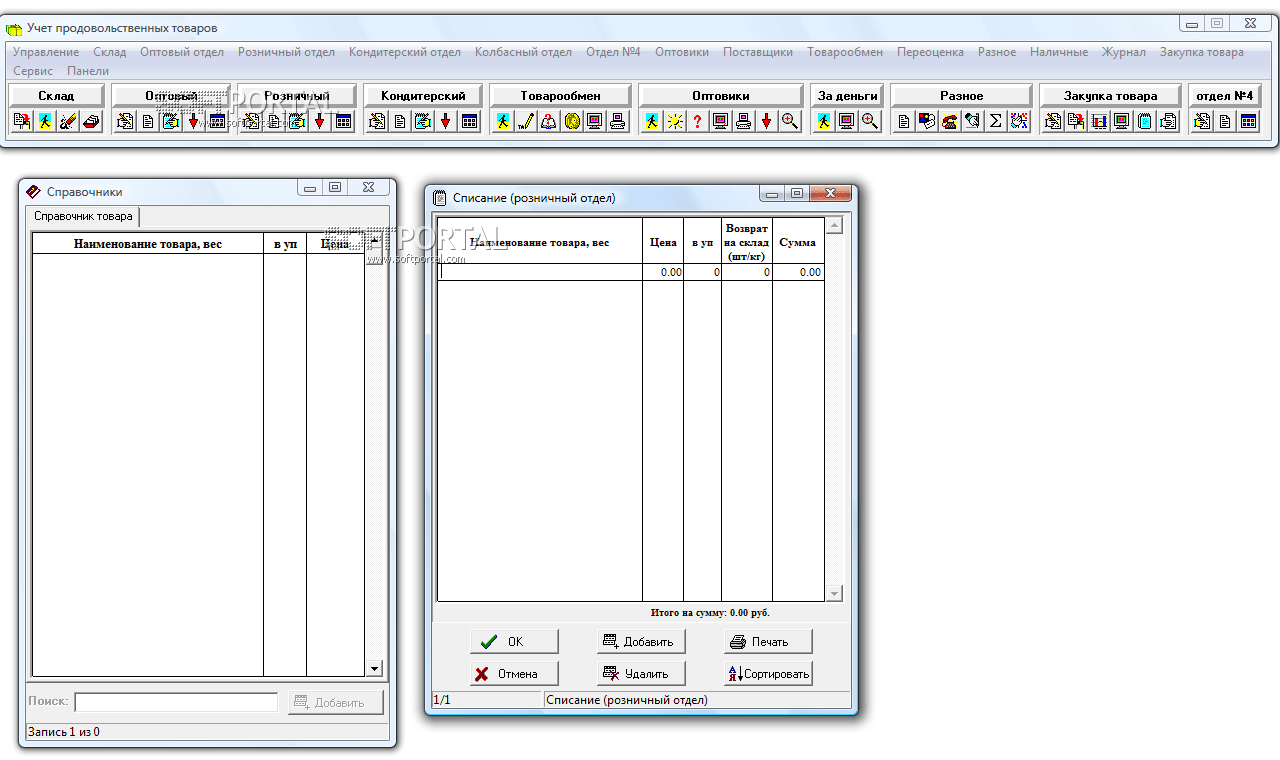The image size is (1280, 760).
Task: Select the Справочник товара tab
Action: (83, 216)
